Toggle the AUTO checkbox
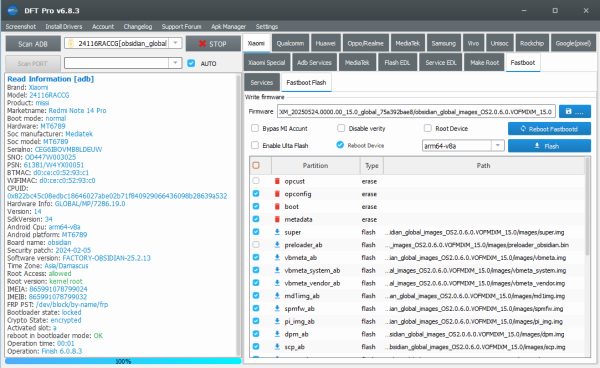Viewport: 600px width, 368px height. [x=191, y=63]
